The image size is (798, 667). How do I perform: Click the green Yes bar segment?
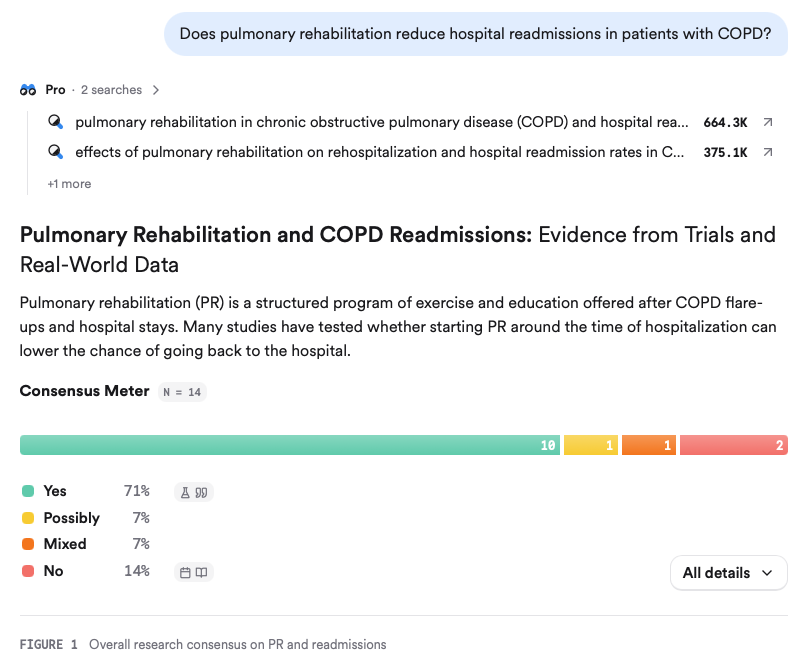click(290, 445)
